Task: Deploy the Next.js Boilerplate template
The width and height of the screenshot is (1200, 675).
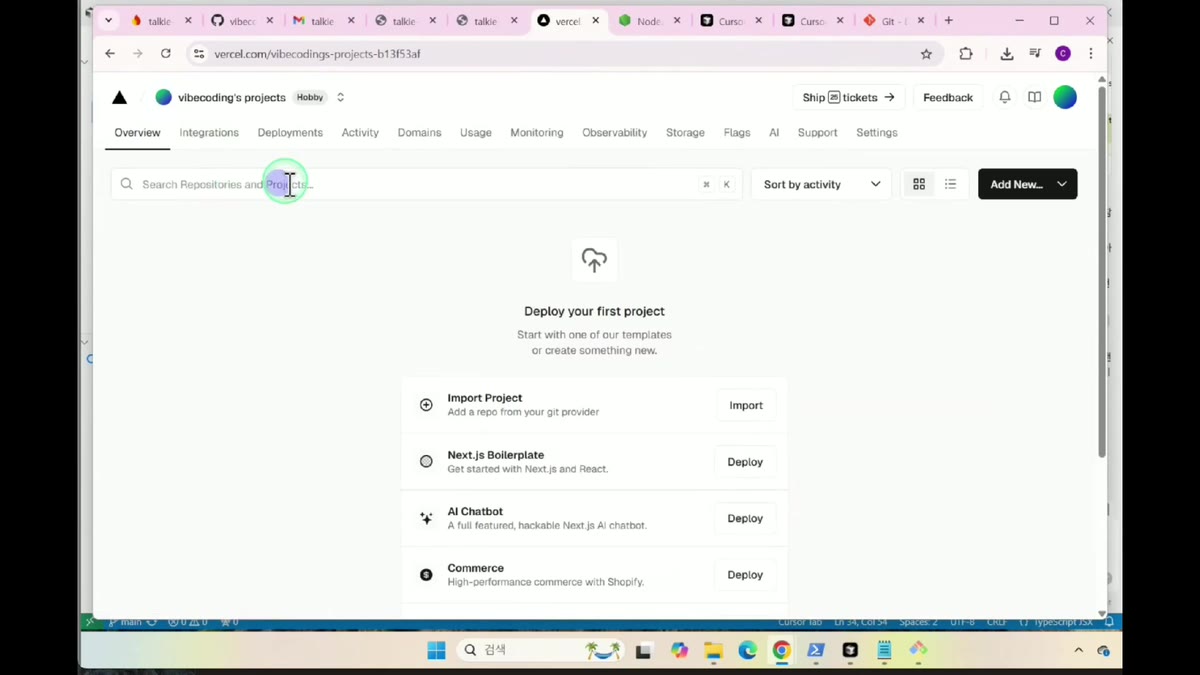Action: (745, 462)
